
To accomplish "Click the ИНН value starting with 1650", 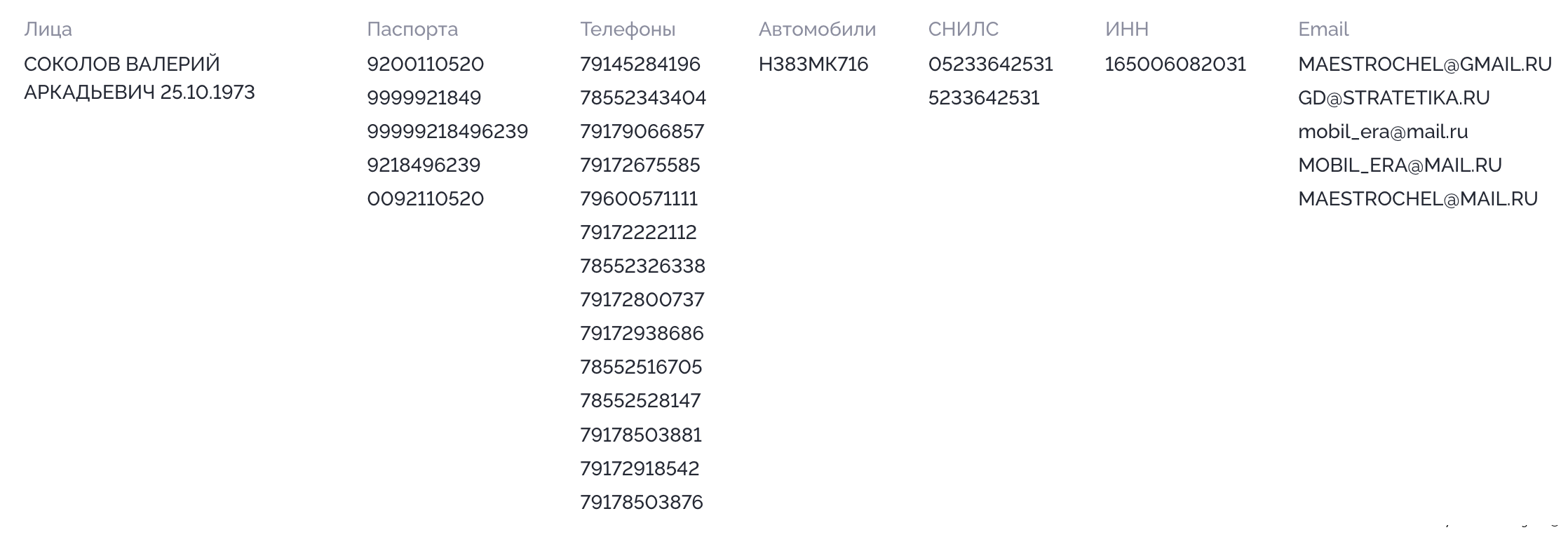I will pyautogui.click(x=1175, y=64).
